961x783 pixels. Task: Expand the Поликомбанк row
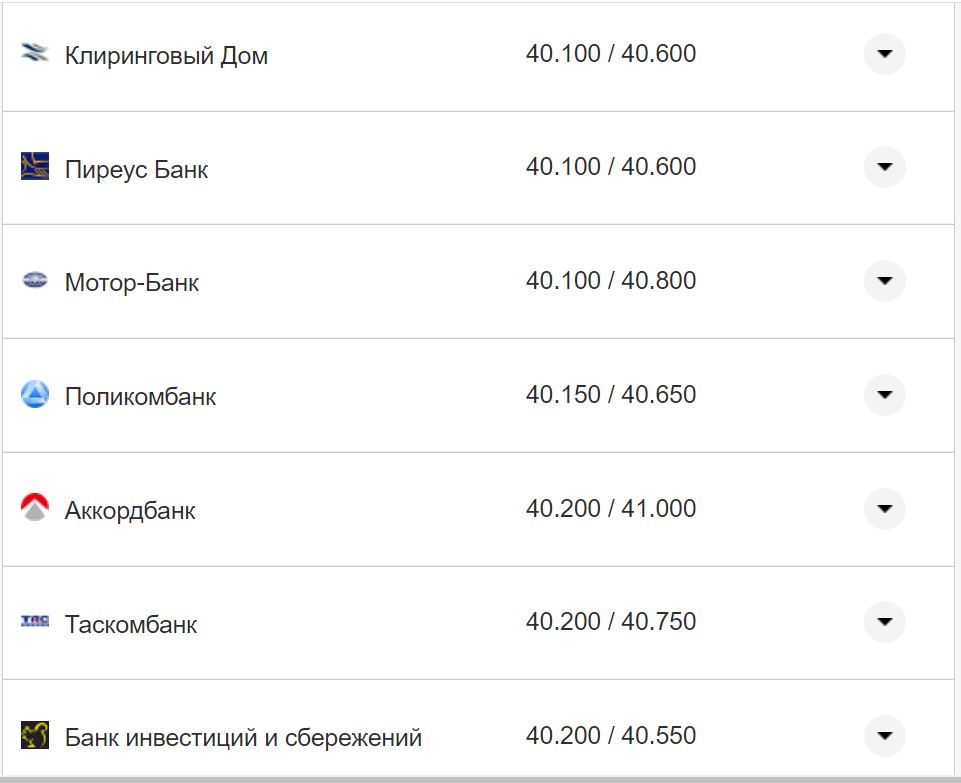point(884,394)
